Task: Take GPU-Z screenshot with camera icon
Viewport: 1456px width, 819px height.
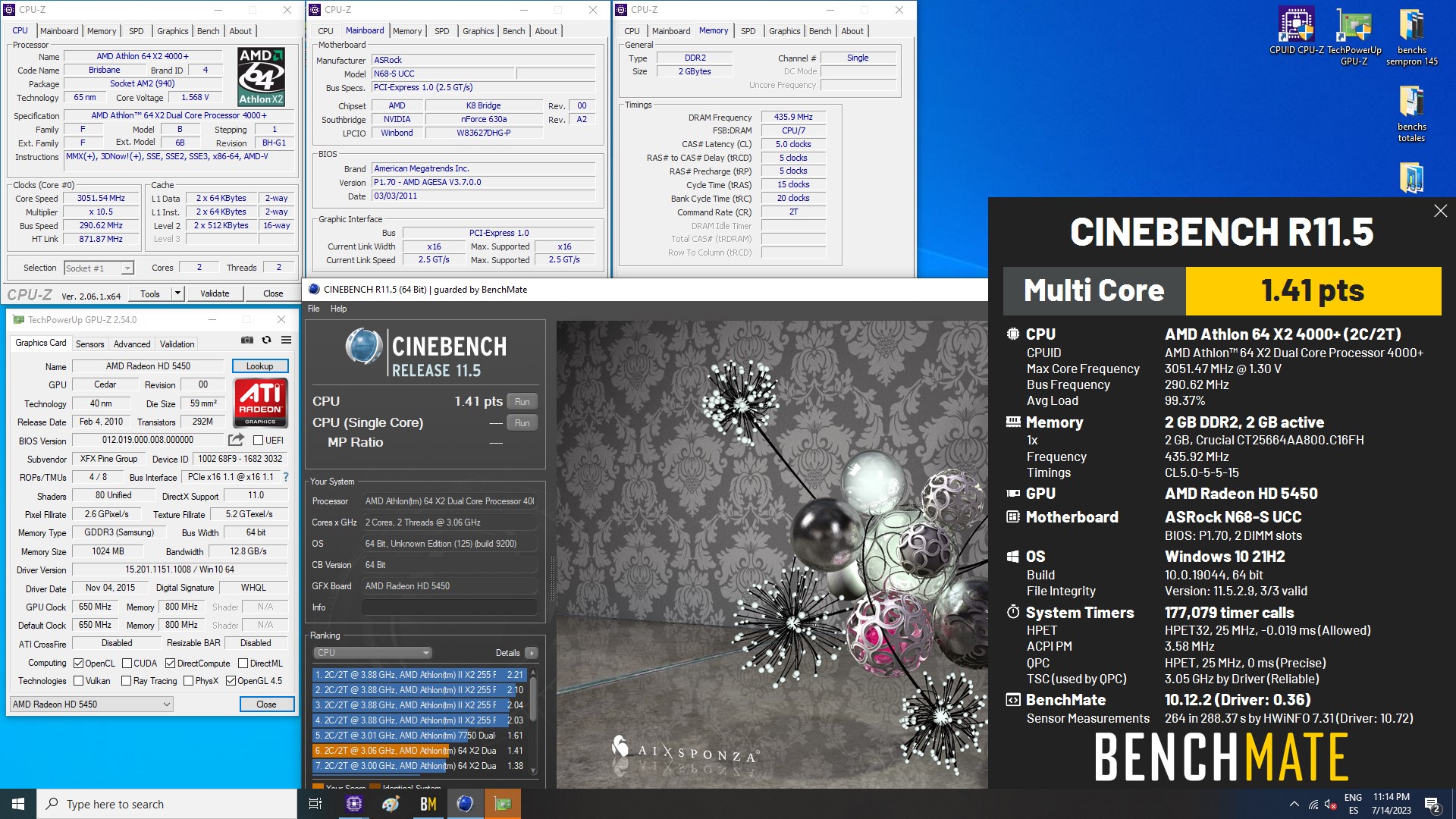Action: [247, 340]
